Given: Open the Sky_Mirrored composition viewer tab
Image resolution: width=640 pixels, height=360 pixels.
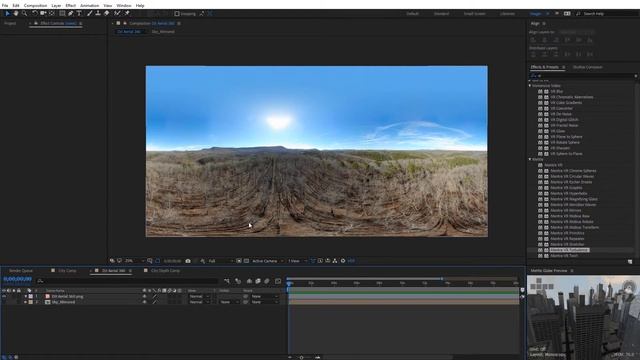Looking at the screenshot, I should click(x=163, y=31).
